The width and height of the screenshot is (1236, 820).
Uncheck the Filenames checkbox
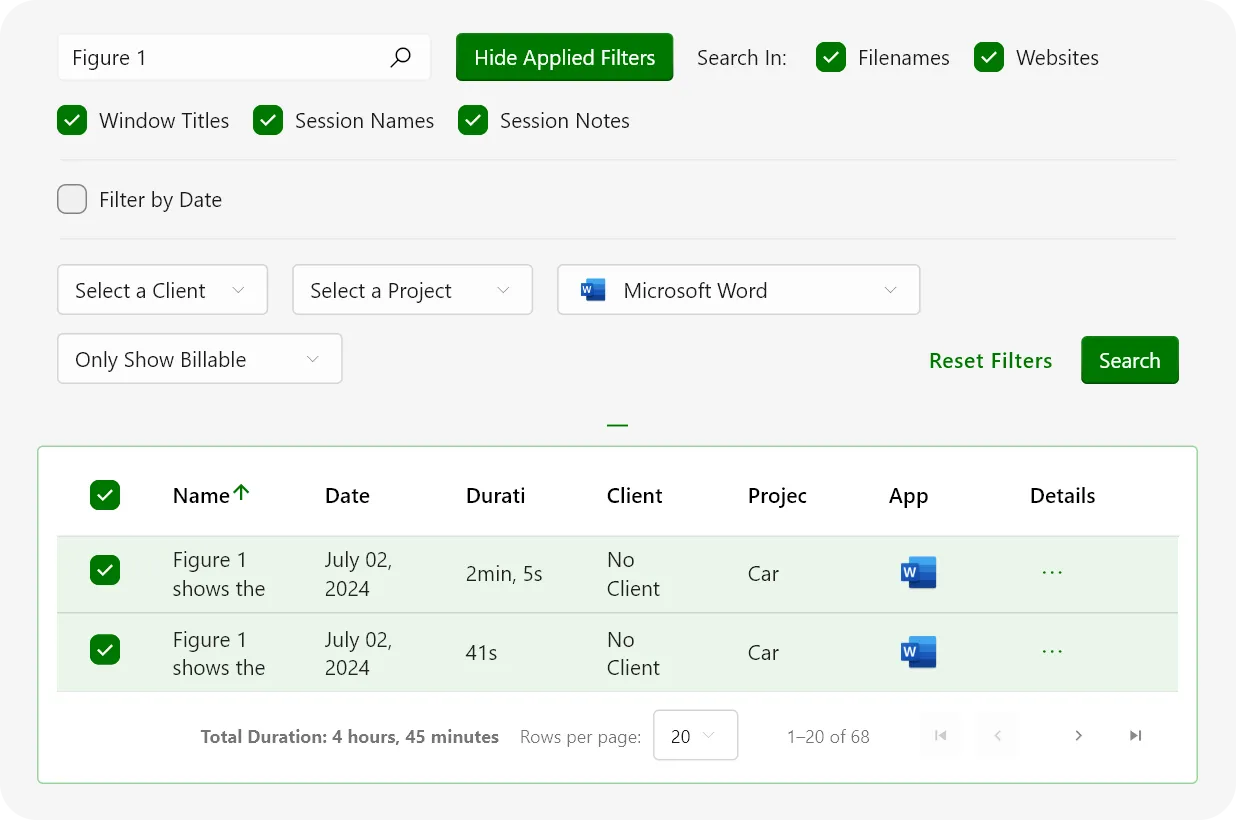point(831,58)
